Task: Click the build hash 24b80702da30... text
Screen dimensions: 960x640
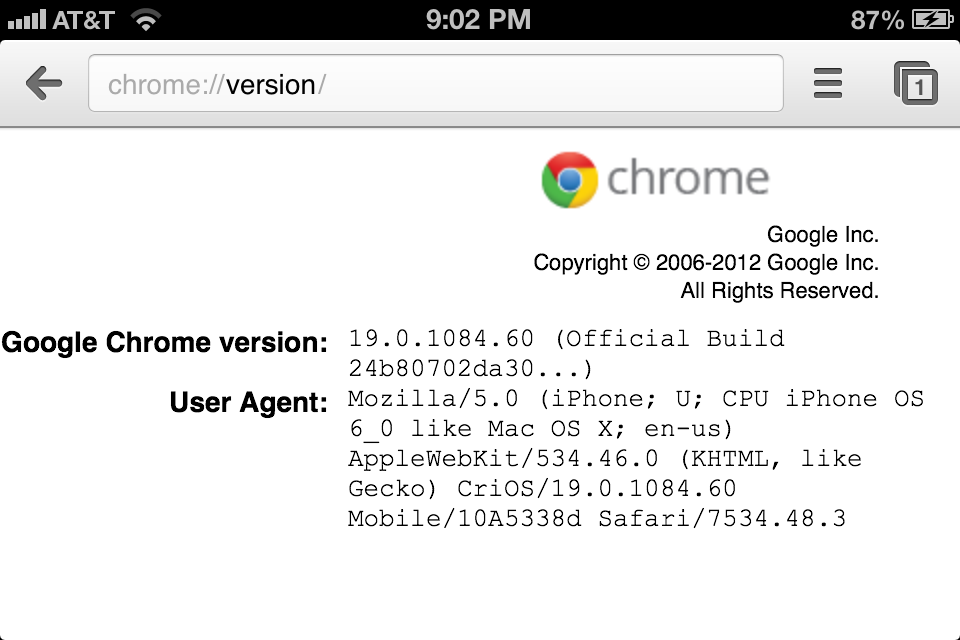Action: click(470, 368)
